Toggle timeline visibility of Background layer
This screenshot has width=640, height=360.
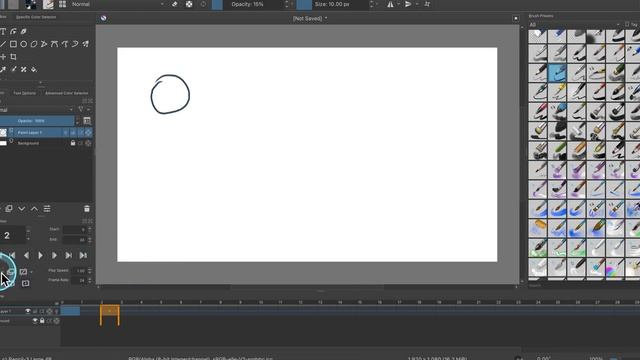point(35,321)
